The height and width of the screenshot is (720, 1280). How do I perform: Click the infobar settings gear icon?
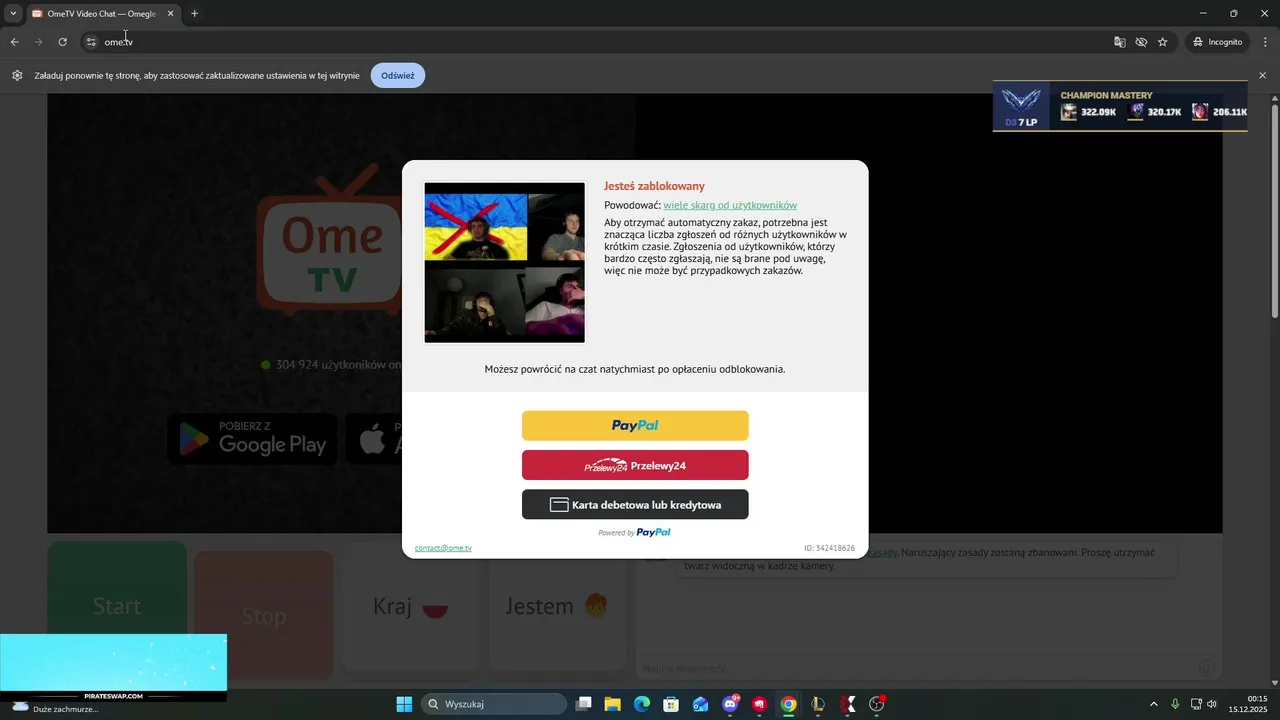coord(17,75)
